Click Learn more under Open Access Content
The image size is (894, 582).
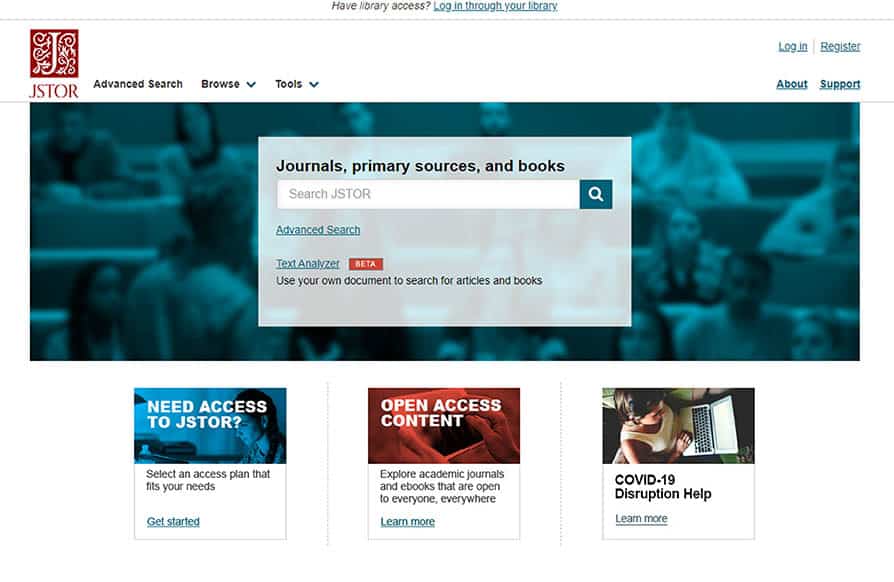tap(408, 522)
